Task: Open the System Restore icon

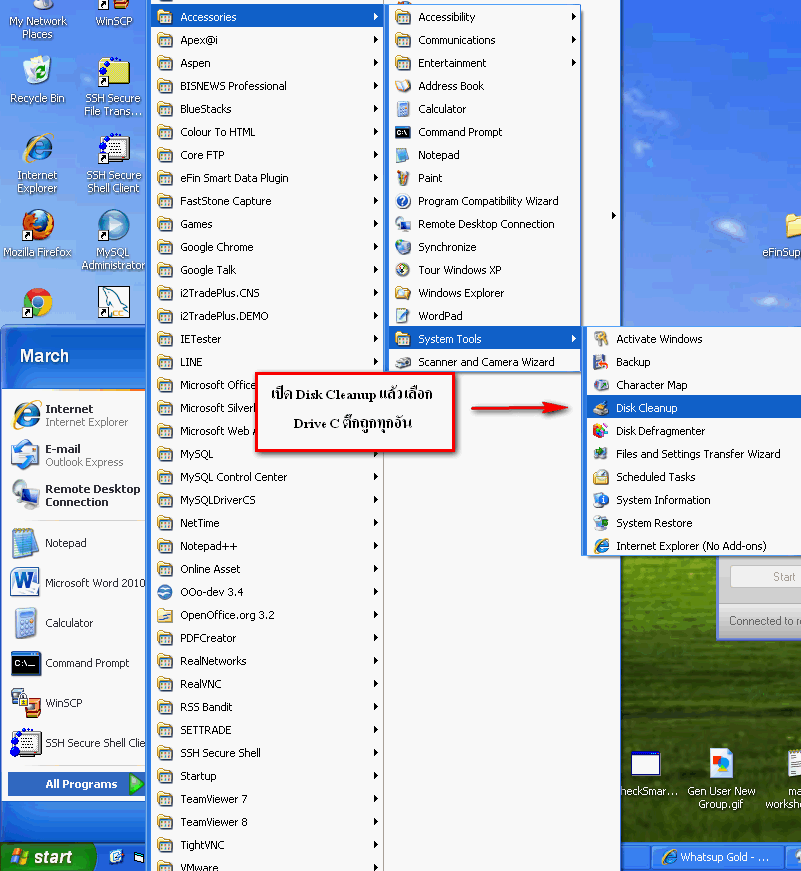Action: (x=600, y=523)
